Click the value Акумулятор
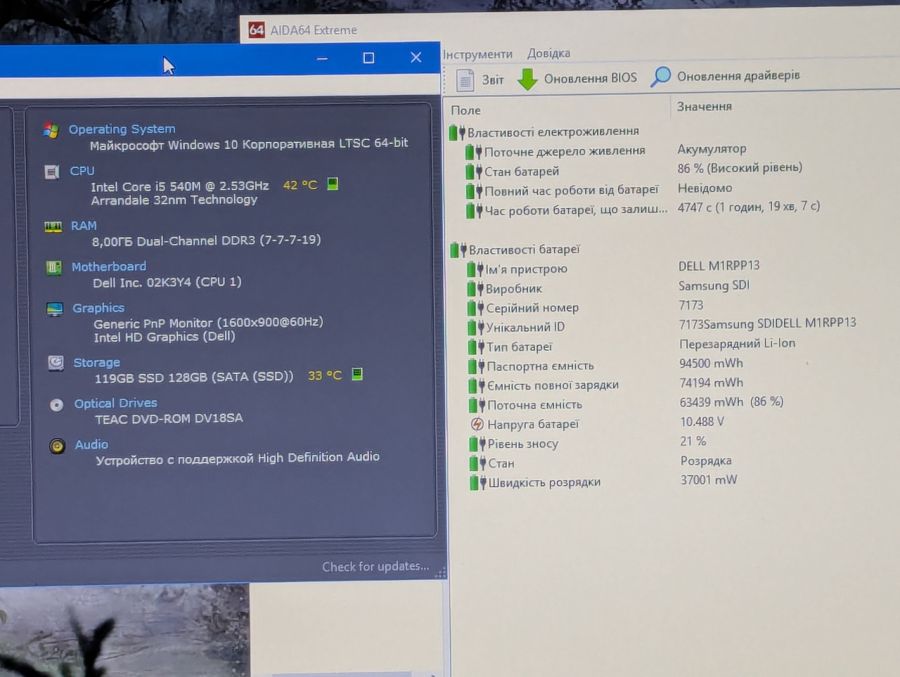 [712, 149]
